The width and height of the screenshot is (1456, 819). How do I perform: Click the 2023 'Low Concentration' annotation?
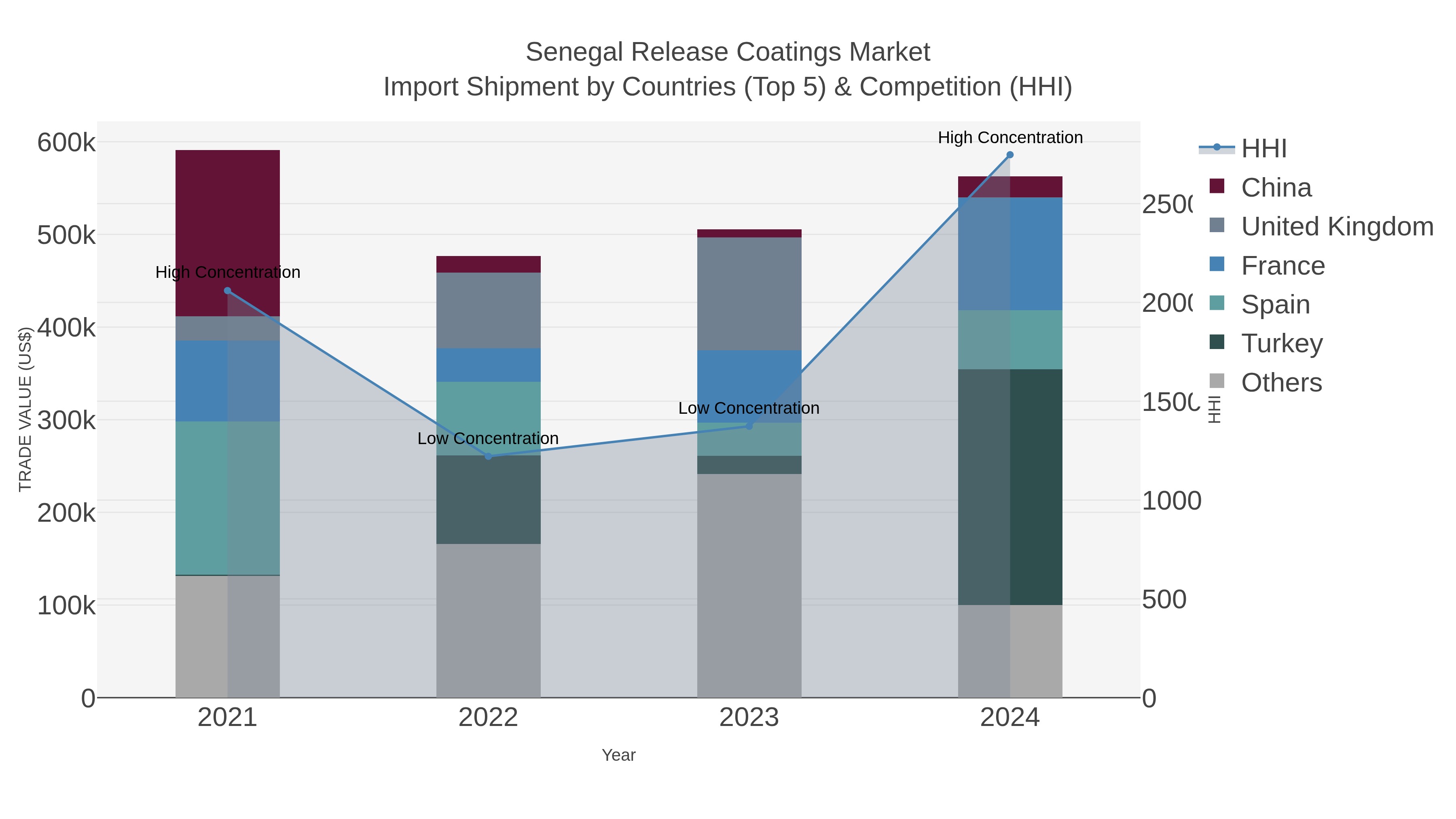749,408
